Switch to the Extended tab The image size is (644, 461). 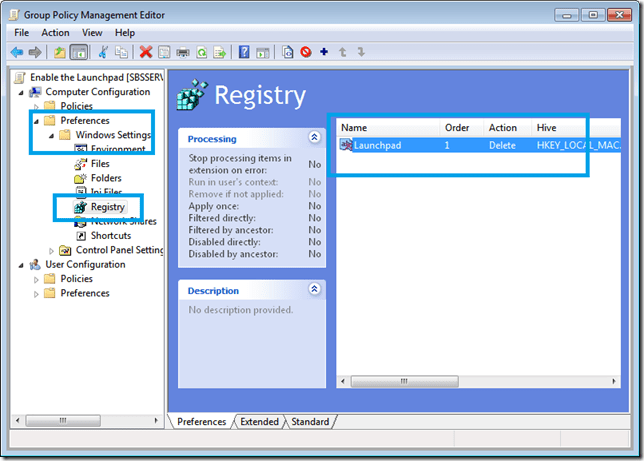click(259, 422)
